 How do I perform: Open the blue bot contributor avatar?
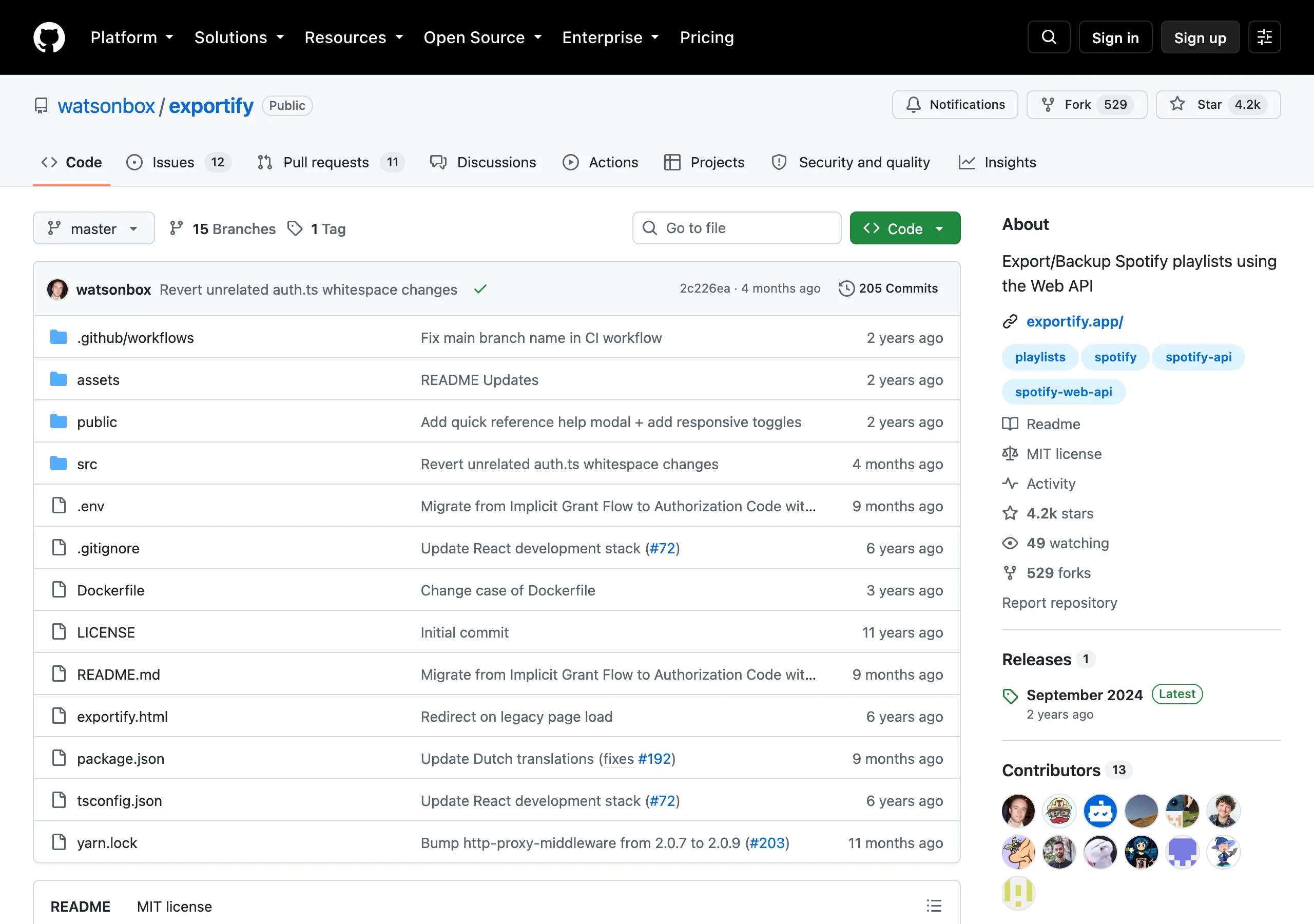point(1100,811)
